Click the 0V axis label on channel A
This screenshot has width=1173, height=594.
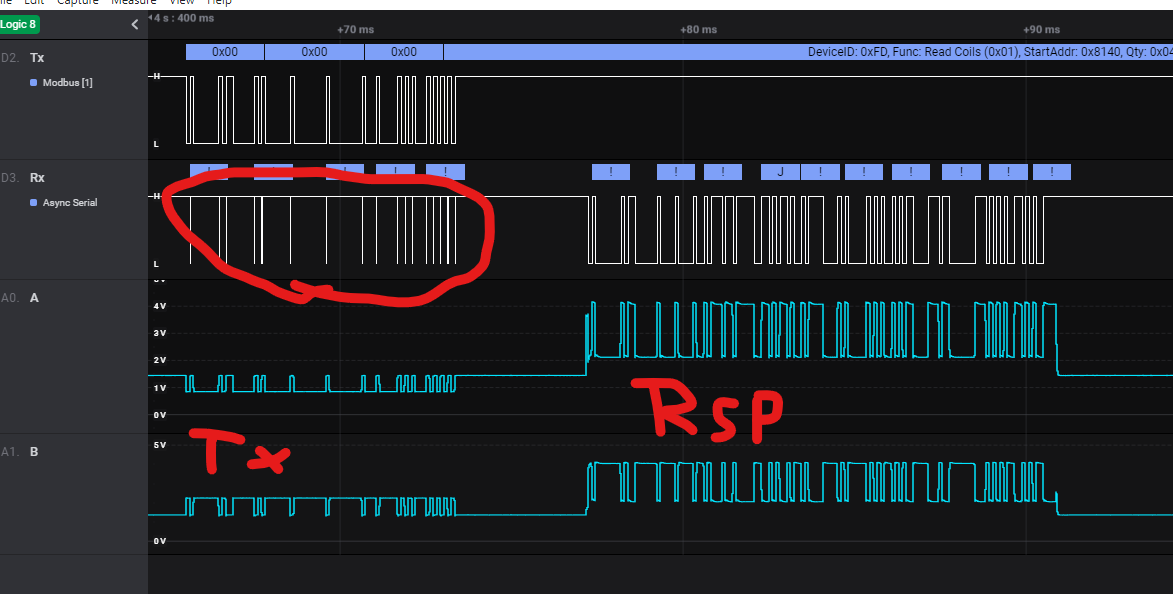[159, 415]
